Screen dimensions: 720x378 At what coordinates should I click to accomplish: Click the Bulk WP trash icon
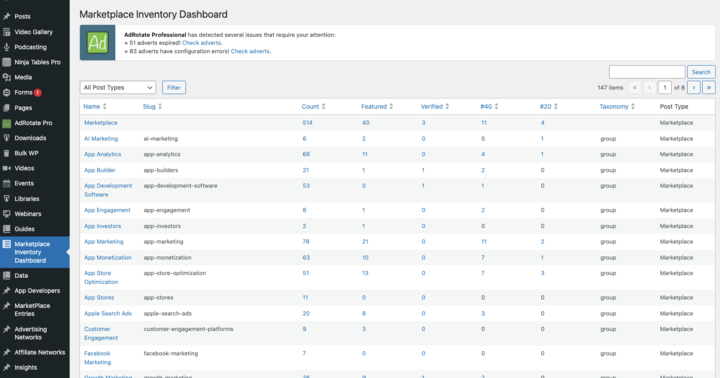[x=6, y=153]
